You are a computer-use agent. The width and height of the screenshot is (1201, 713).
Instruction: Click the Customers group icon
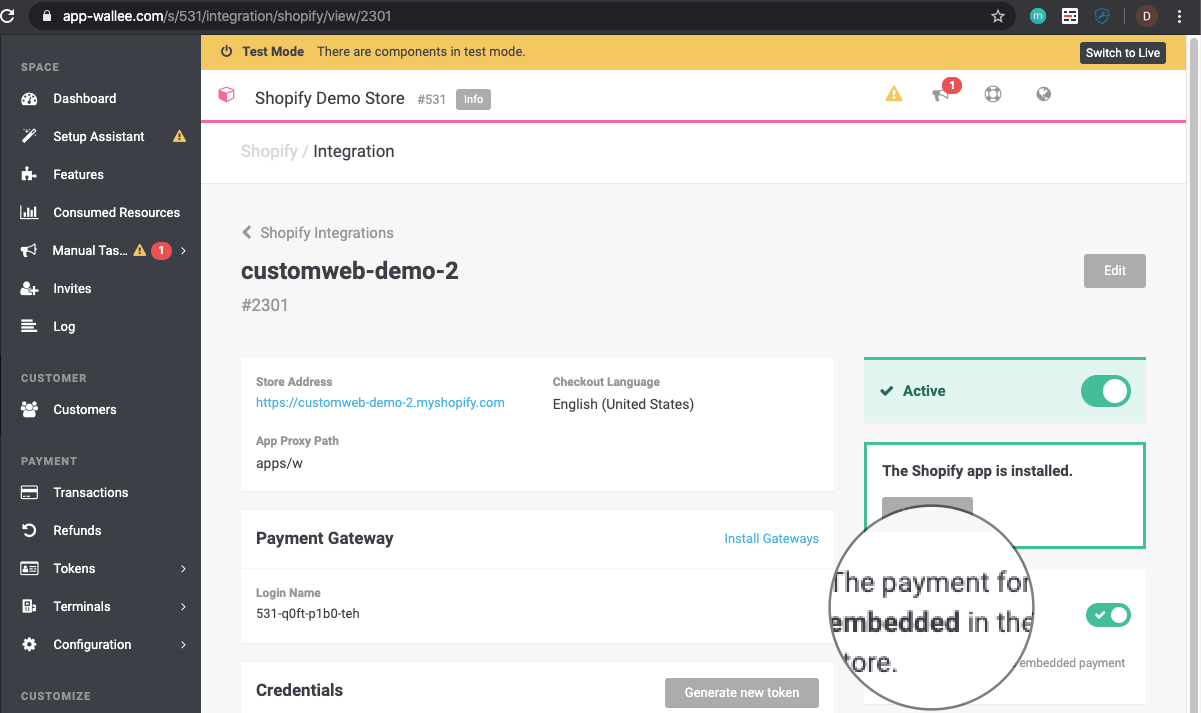[x=29, y=410]
